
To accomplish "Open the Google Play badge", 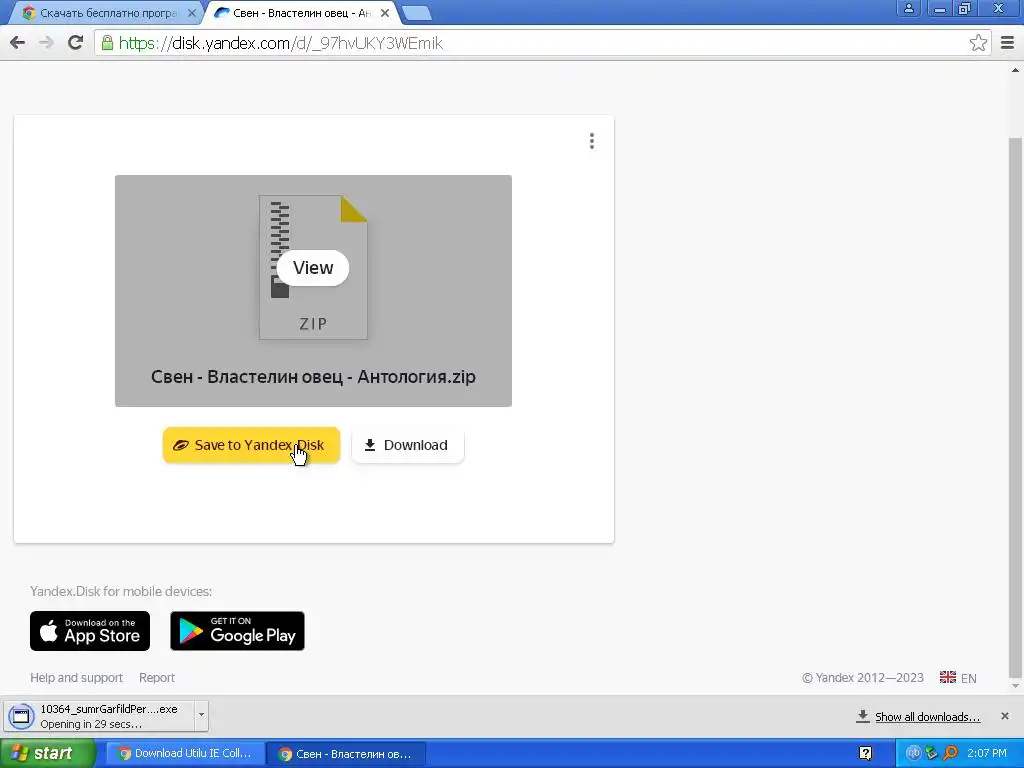I will tap(237, 631).
